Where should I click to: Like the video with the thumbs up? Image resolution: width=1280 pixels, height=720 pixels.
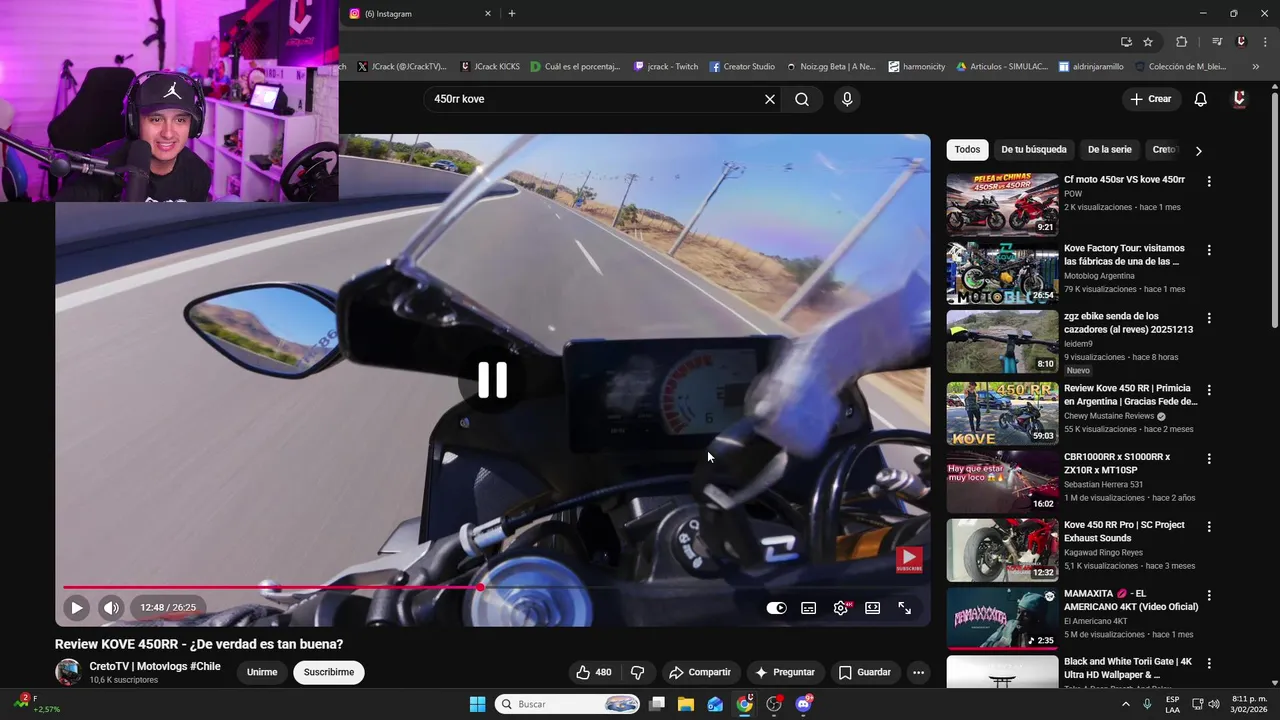594,672
